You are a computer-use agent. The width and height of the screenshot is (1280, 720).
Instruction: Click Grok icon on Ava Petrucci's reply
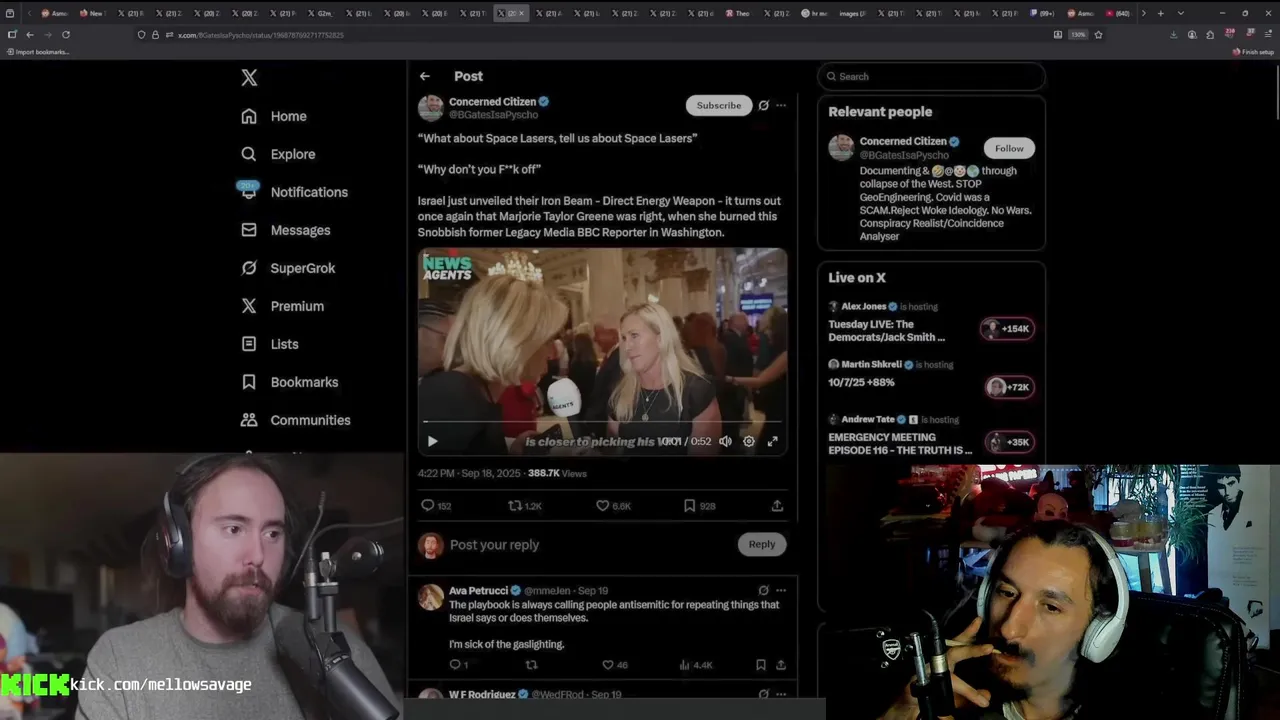[x=764, y=590]
